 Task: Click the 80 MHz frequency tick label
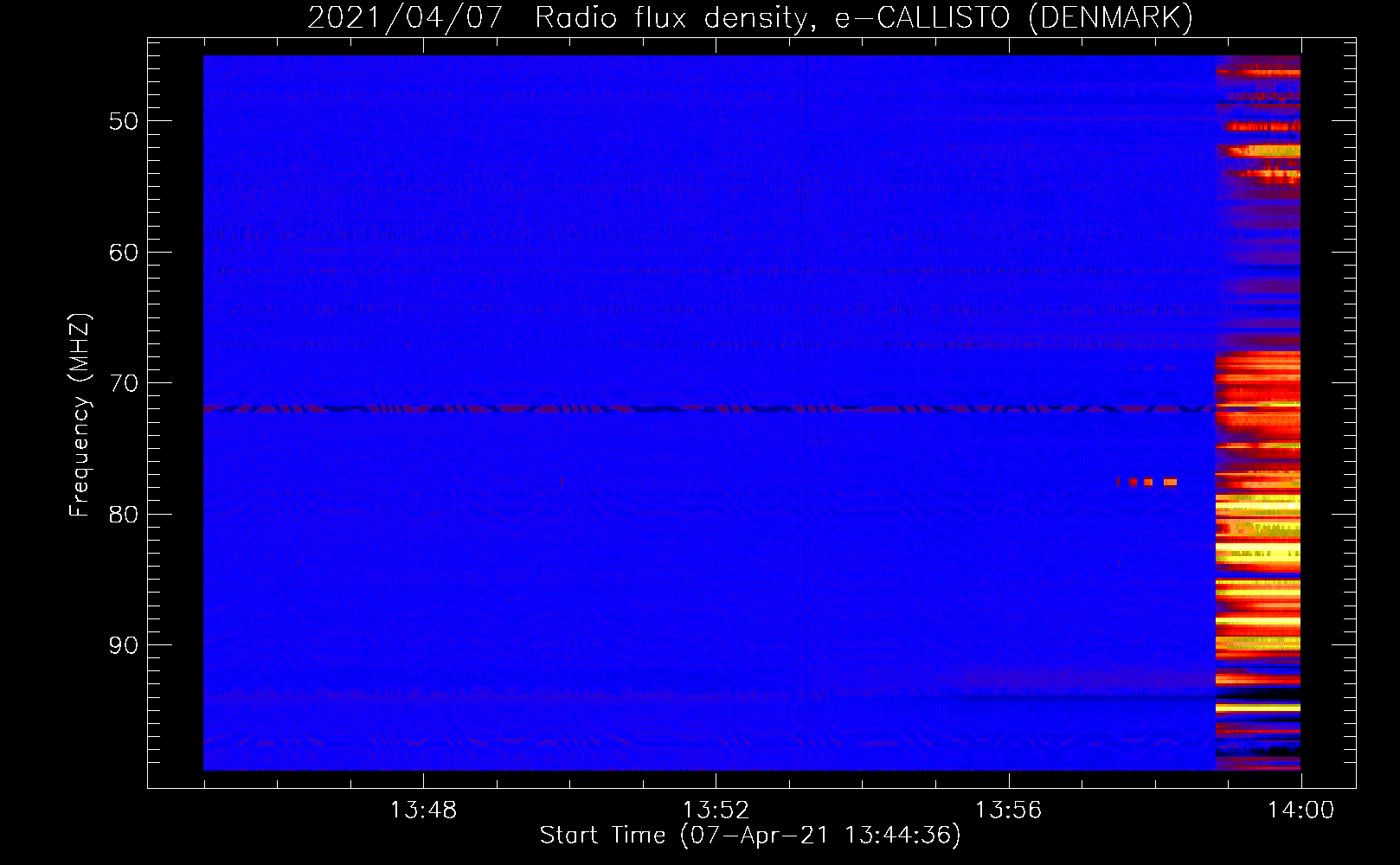(123, 514)
